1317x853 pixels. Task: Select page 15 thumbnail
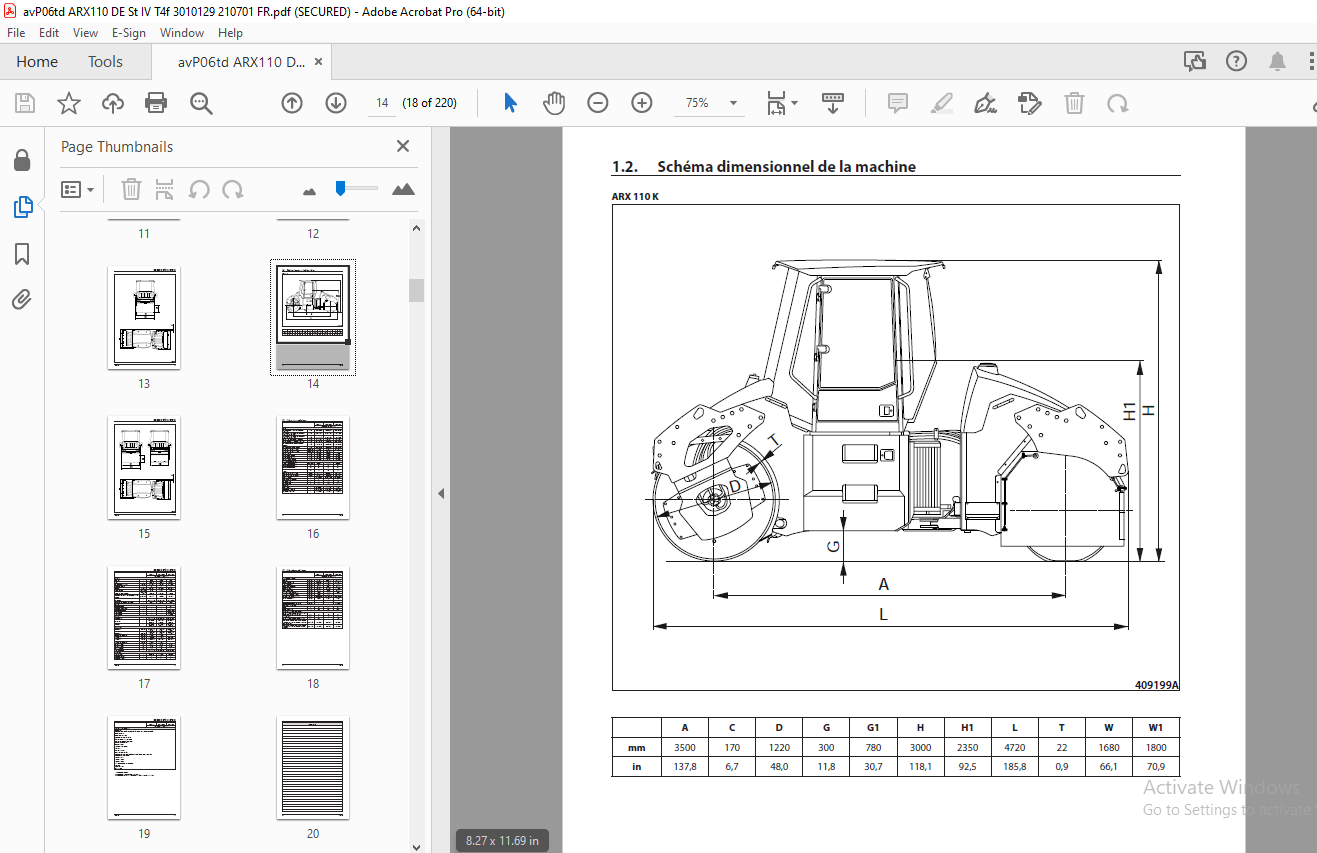point(144,468)
